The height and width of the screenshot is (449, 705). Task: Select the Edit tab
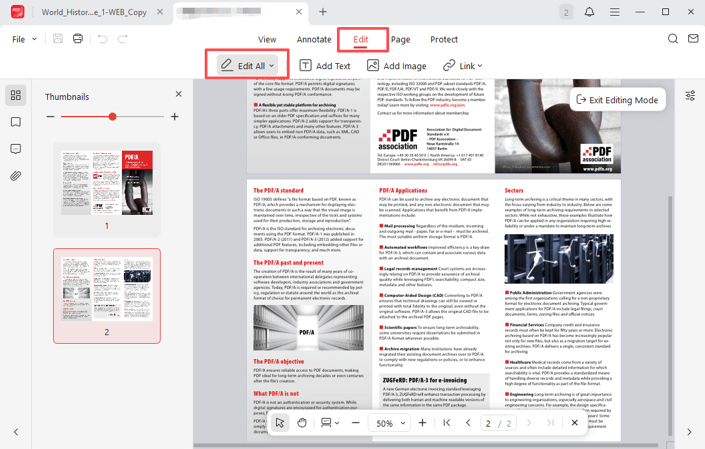361,40
